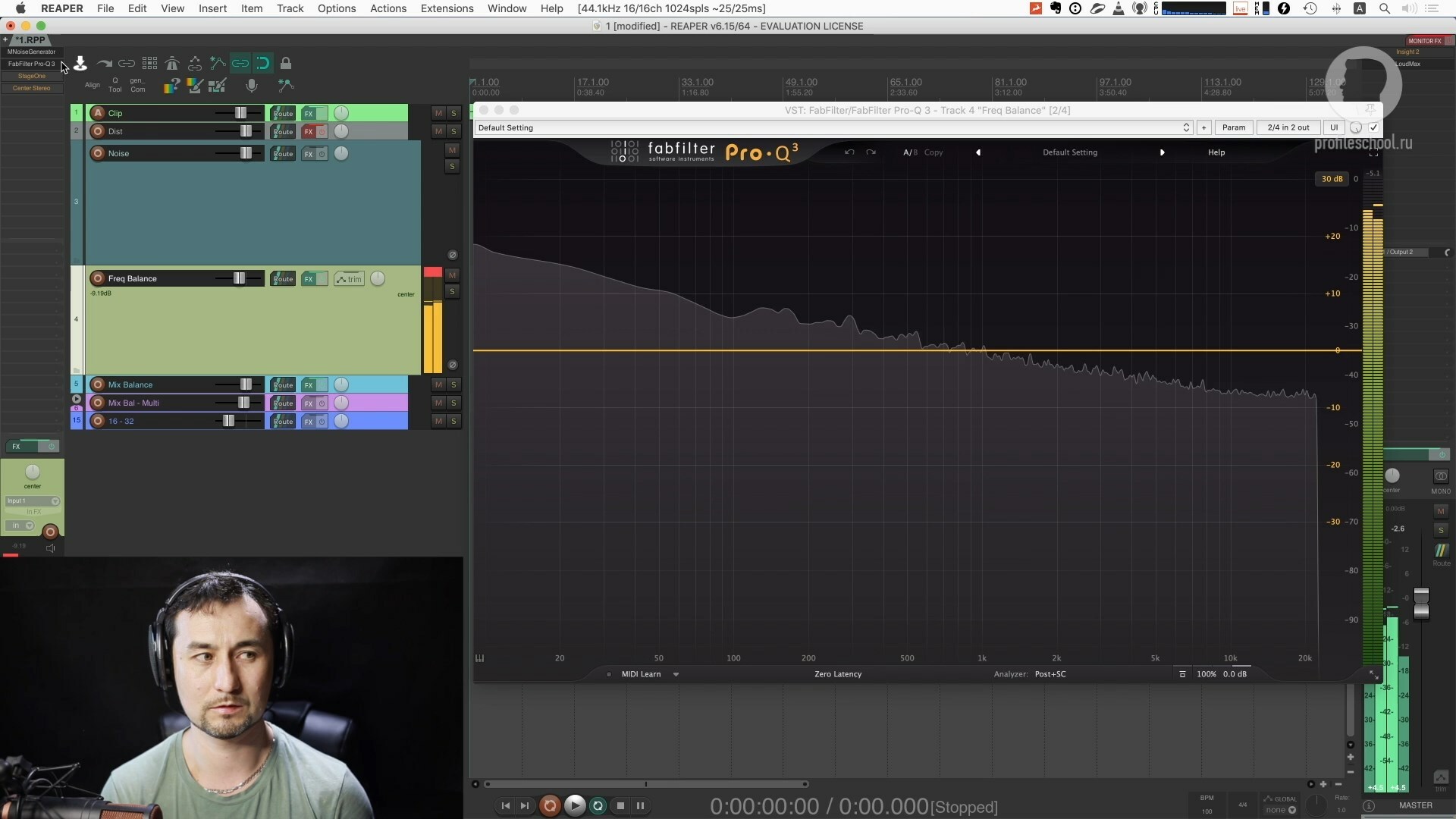Screen dimensions: 1456x819
Task: Open FX chain on Freq Balance track
Action: [309, 279]
